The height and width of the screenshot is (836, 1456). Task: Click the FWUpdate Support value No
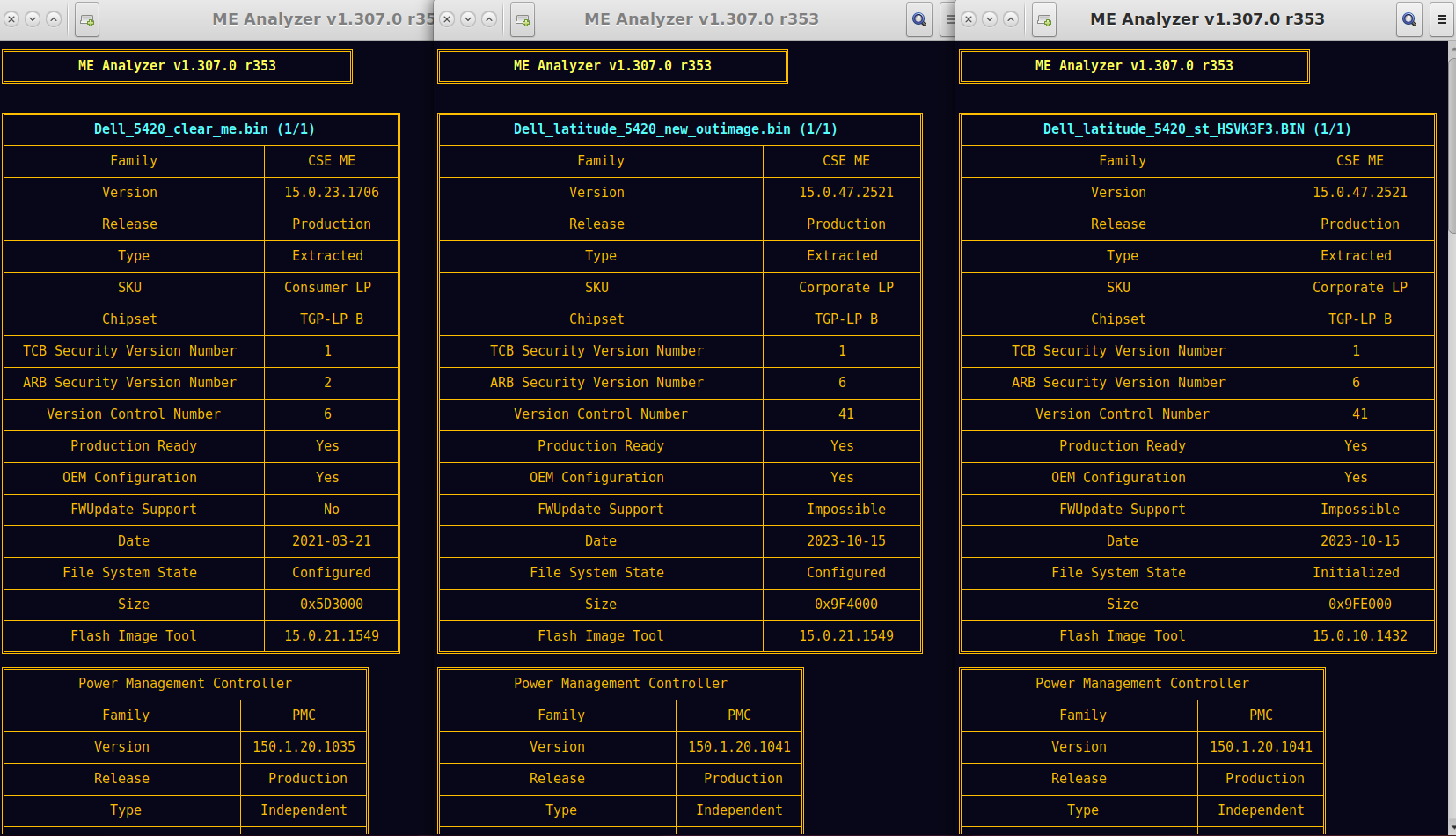click(x=332, y=510)
